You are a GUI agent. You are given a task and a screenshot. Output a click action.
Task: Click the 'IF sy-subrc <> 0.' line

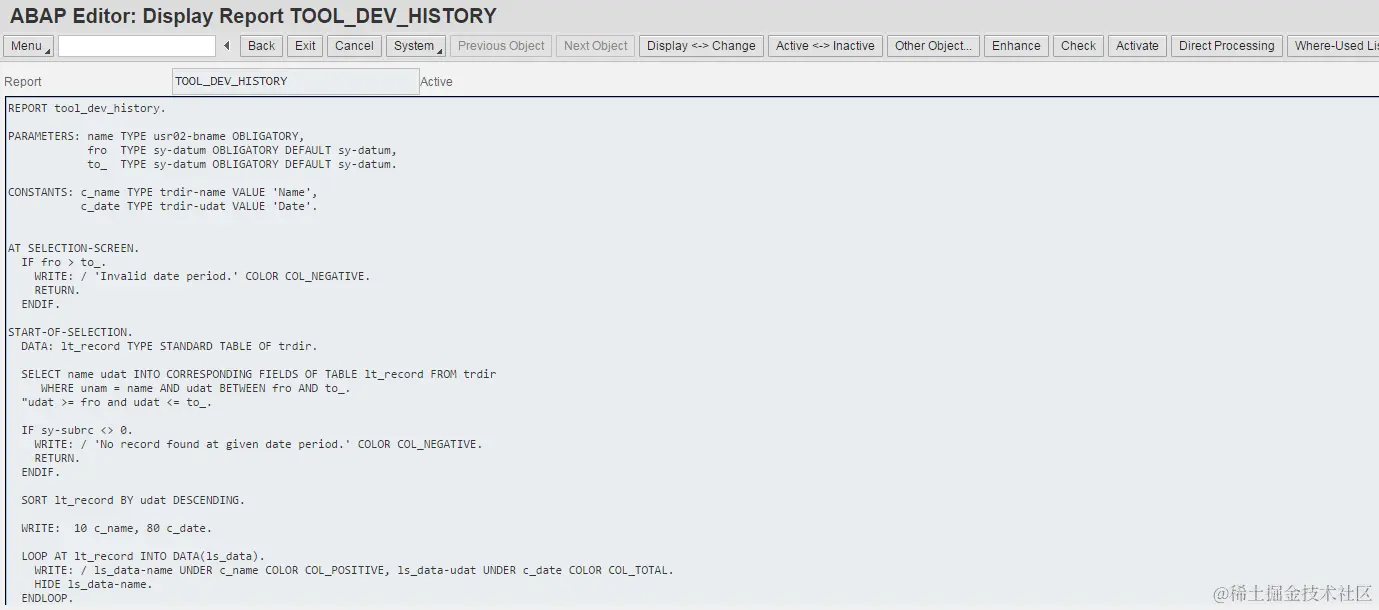(77, 430)
